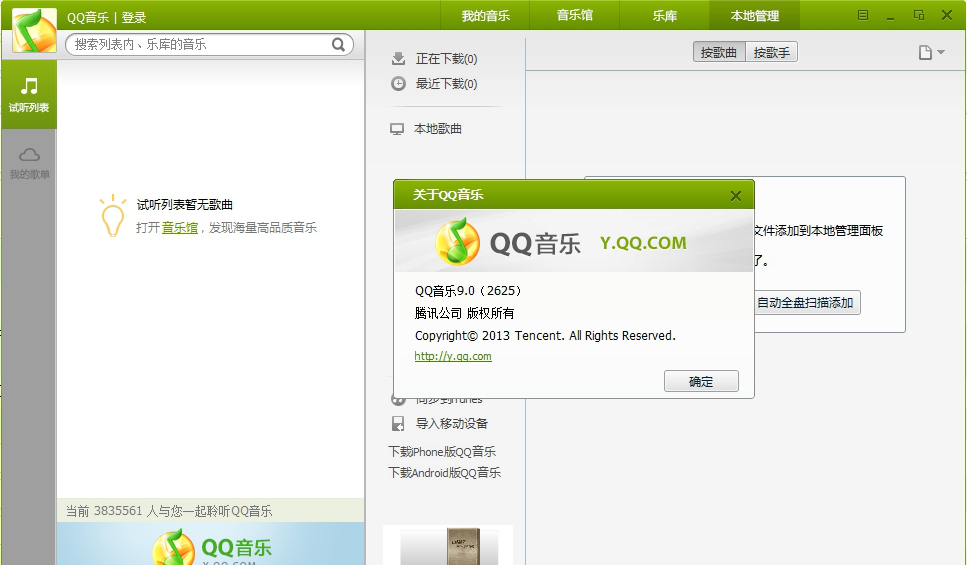This screenshot has width=967, height=587.
Task: Sort local music 按歌曲
Action: (x=719, y=52)
